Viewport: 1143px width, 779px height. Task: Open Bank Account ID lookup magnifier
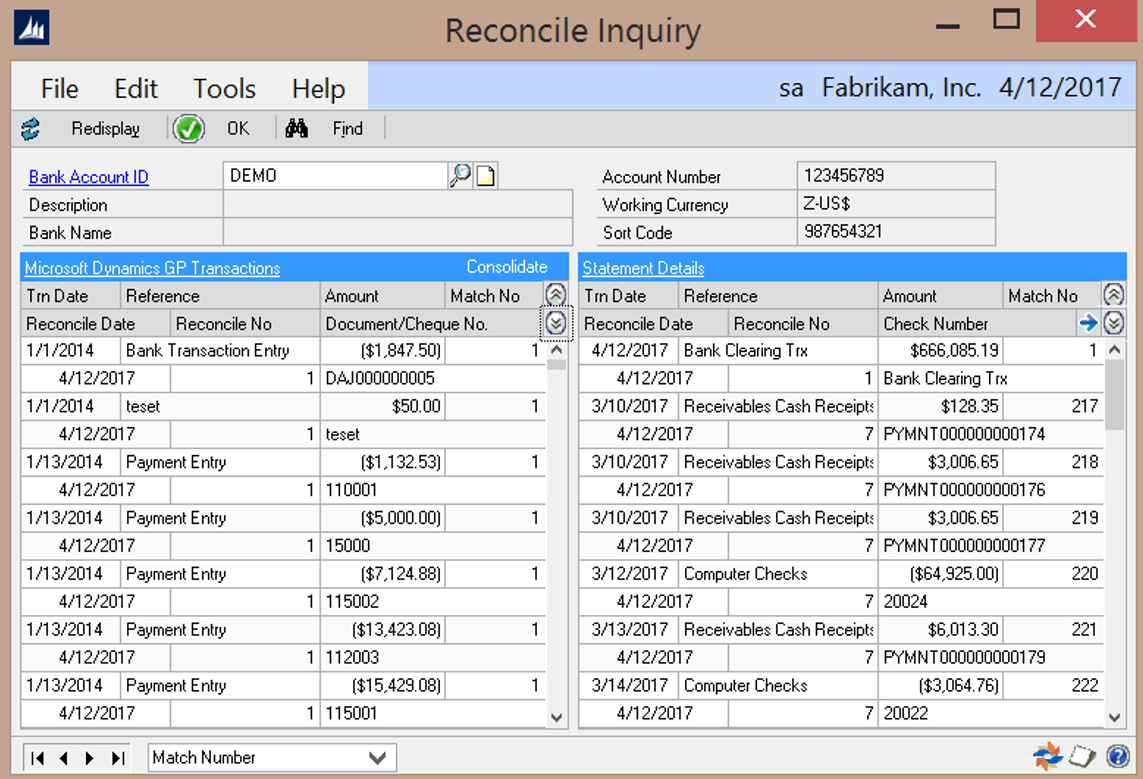(x=460, y=176)
